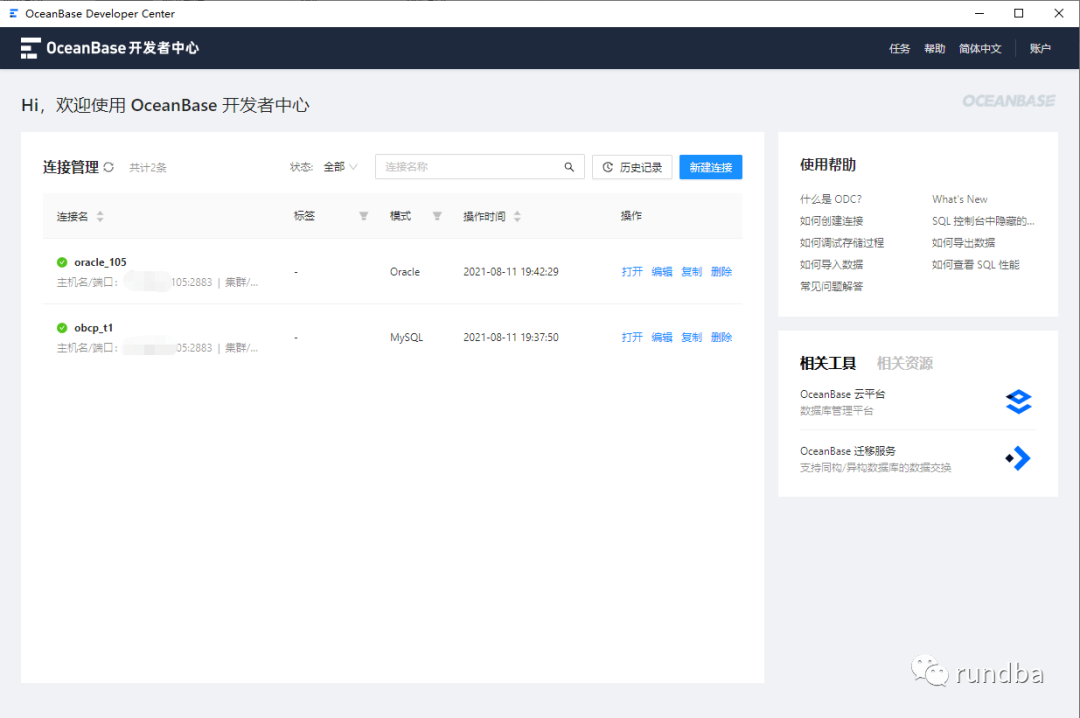
Task: Click 复制 for oracle_105
Action: 692,271
